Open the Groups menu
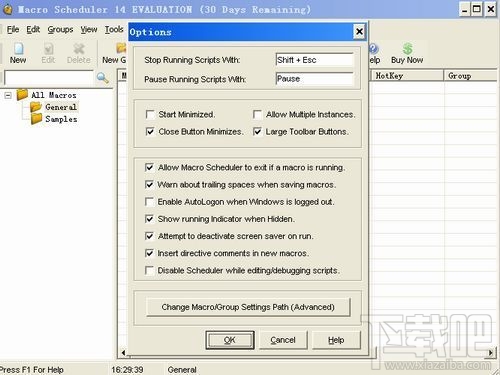The width and height of the screenshot is (500, 375). coord(60,30)
